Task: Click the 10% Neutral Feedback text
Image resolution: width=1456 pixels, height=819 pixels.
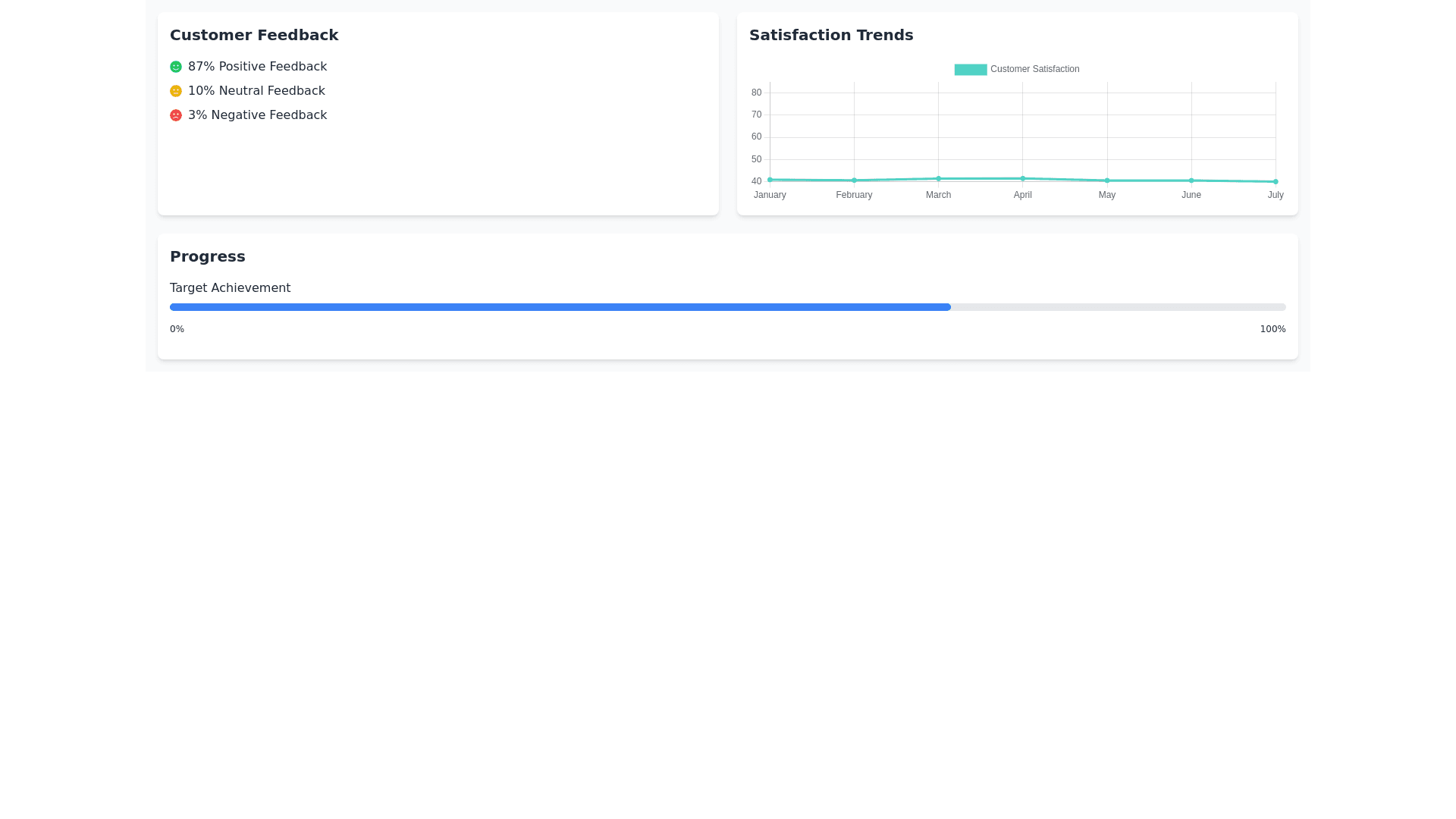Action: click(256, 91)
